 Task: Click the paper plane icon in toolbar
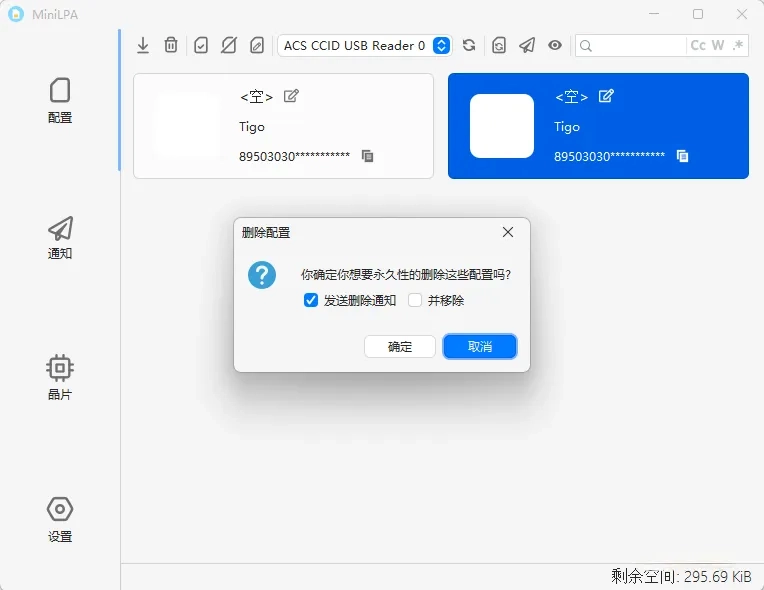click(527, 45)
